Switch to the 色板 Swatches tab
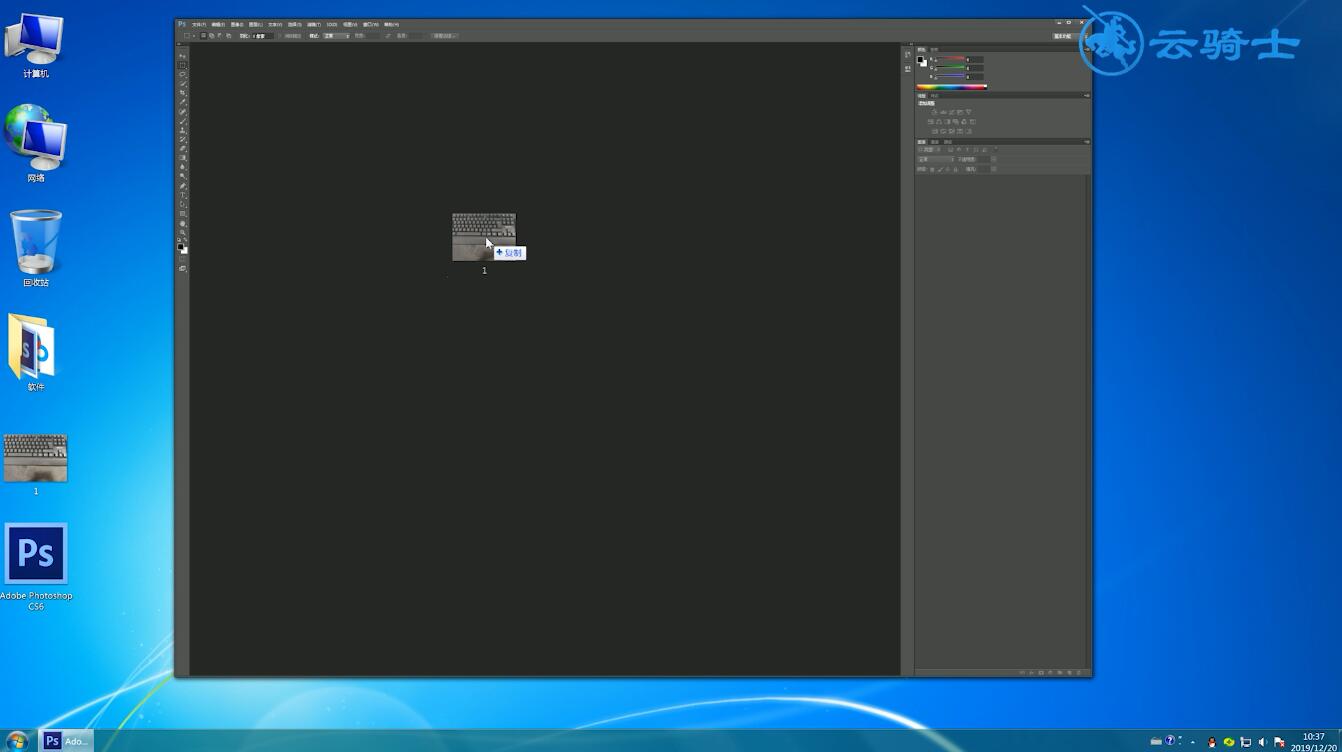The height and width of the screenshot is (752, 1342). [x=934, y=49]
